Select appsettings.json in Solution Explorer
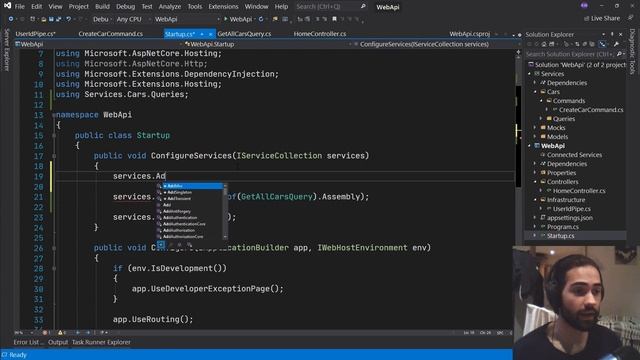 point(569,218)
